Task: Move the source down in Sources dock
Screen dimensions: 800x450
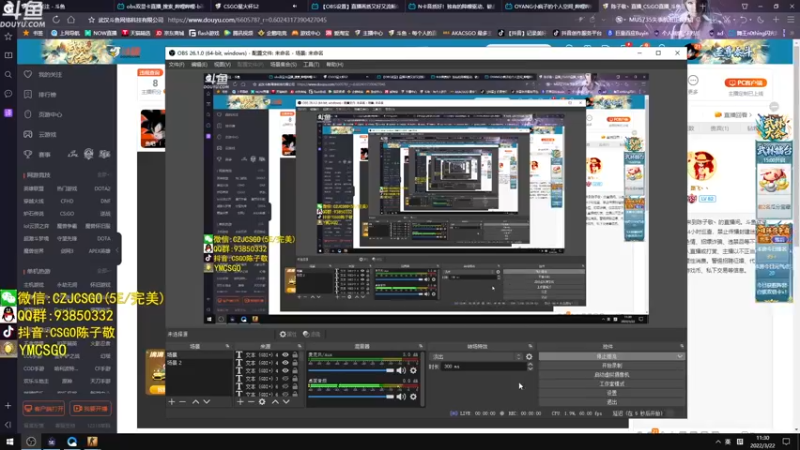Action: (286, 402)
